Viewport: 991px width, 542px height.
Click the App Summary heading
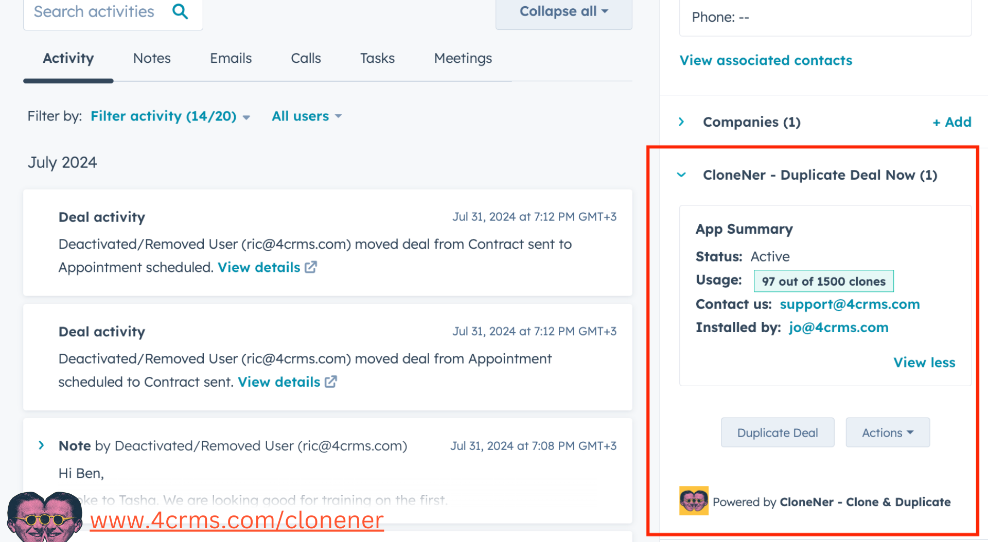click(x=744, y=229)
